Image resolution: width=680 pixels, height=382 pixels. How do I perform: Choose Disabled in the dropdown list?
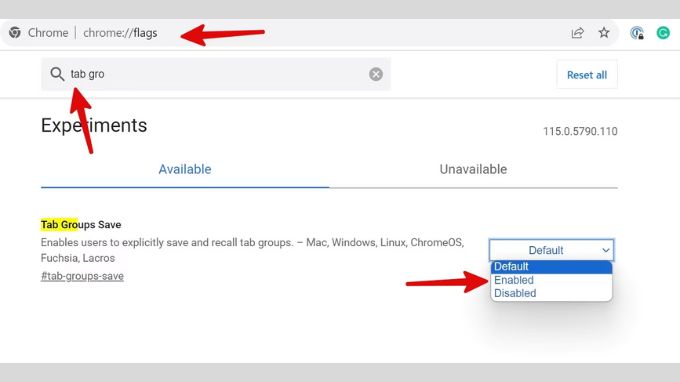[x=551, y=294]
